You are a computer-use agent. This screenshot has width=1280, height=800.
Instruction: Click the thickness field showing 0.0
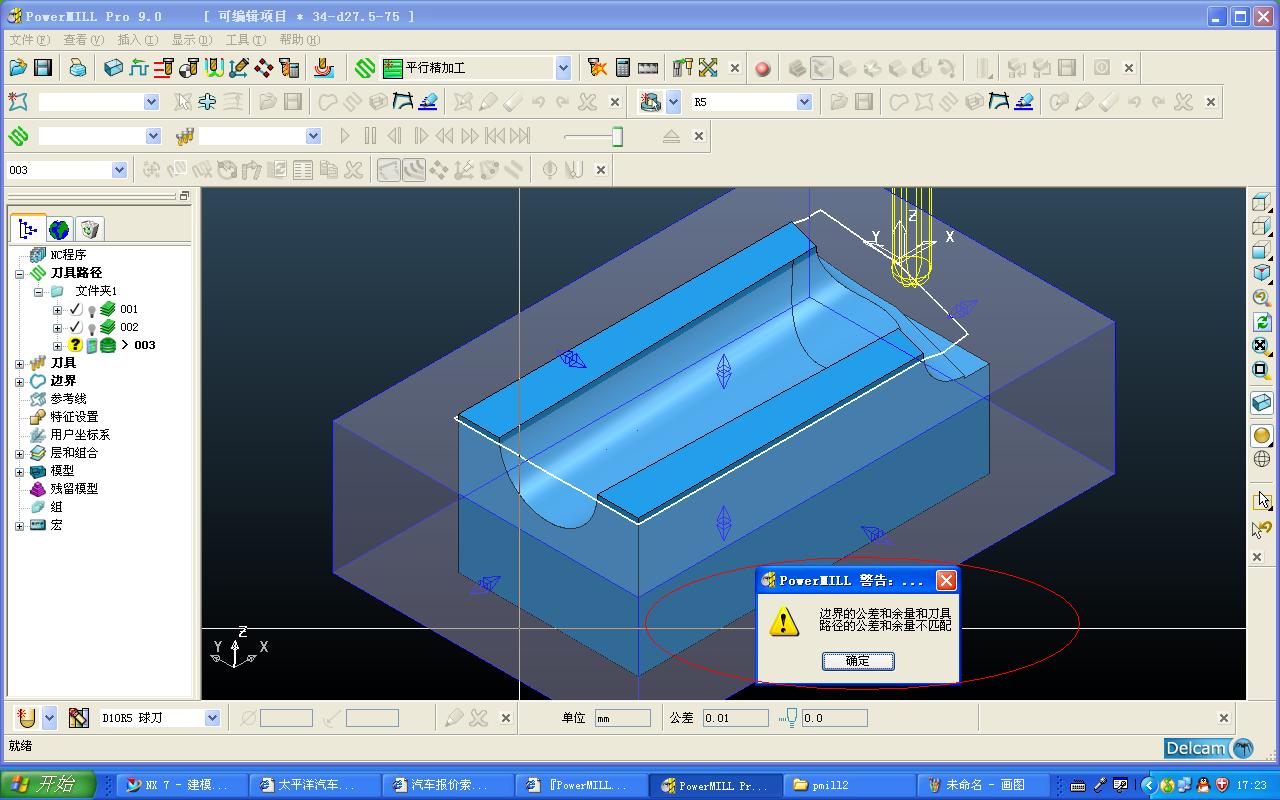point(834,718)
